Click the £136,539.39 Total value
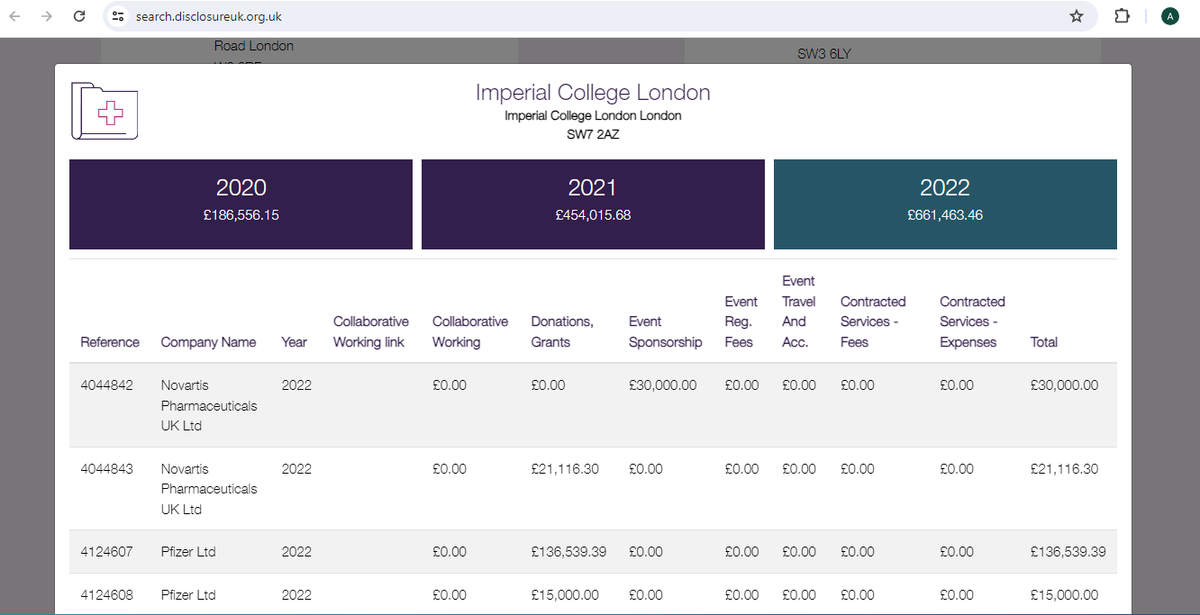The height and width of the screenshot is (615, 1200). [1068, 551]
